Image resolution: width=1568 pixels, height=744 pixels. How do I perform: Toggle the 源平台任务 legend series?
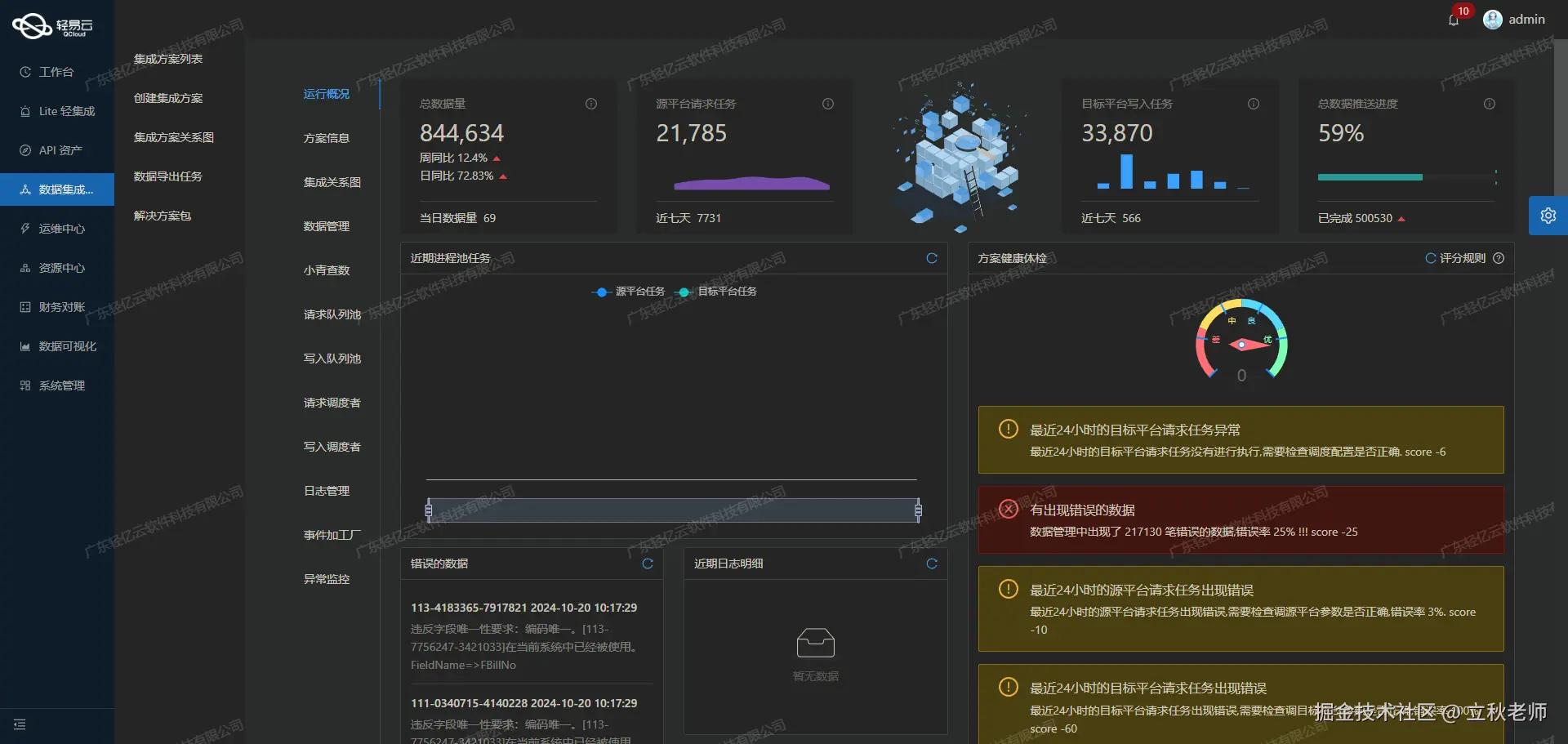pyautogui.click(x=628, y=292)
